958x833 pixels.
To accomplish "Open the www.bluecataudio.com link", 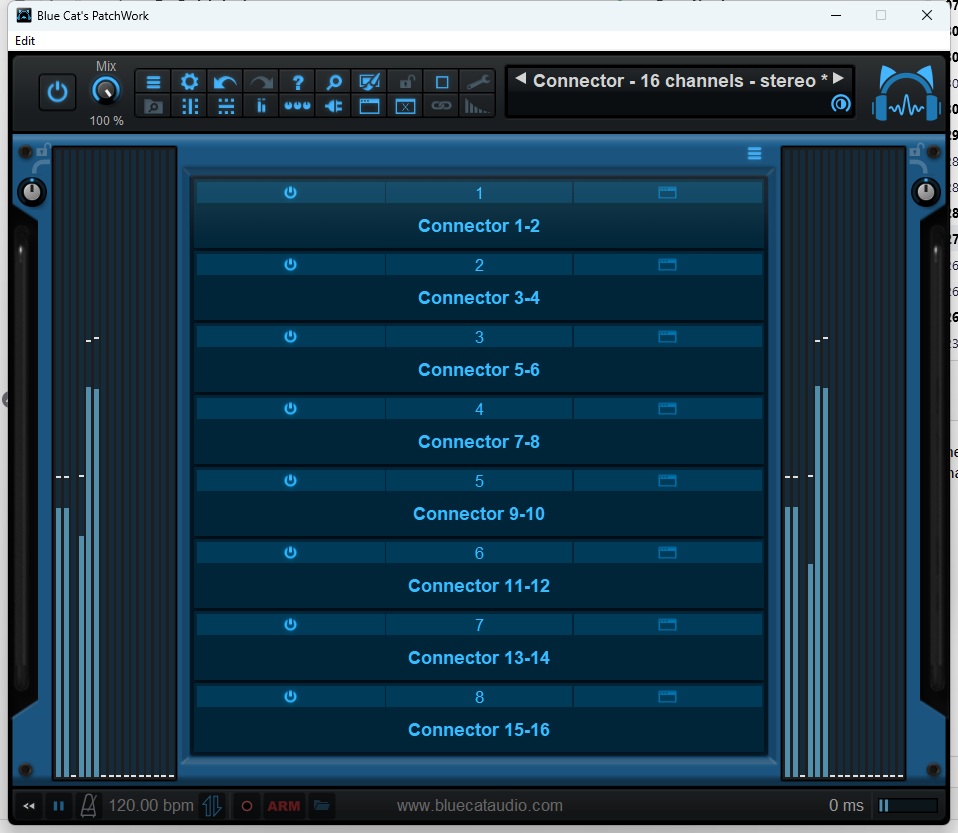I will (x=479, y=805).
